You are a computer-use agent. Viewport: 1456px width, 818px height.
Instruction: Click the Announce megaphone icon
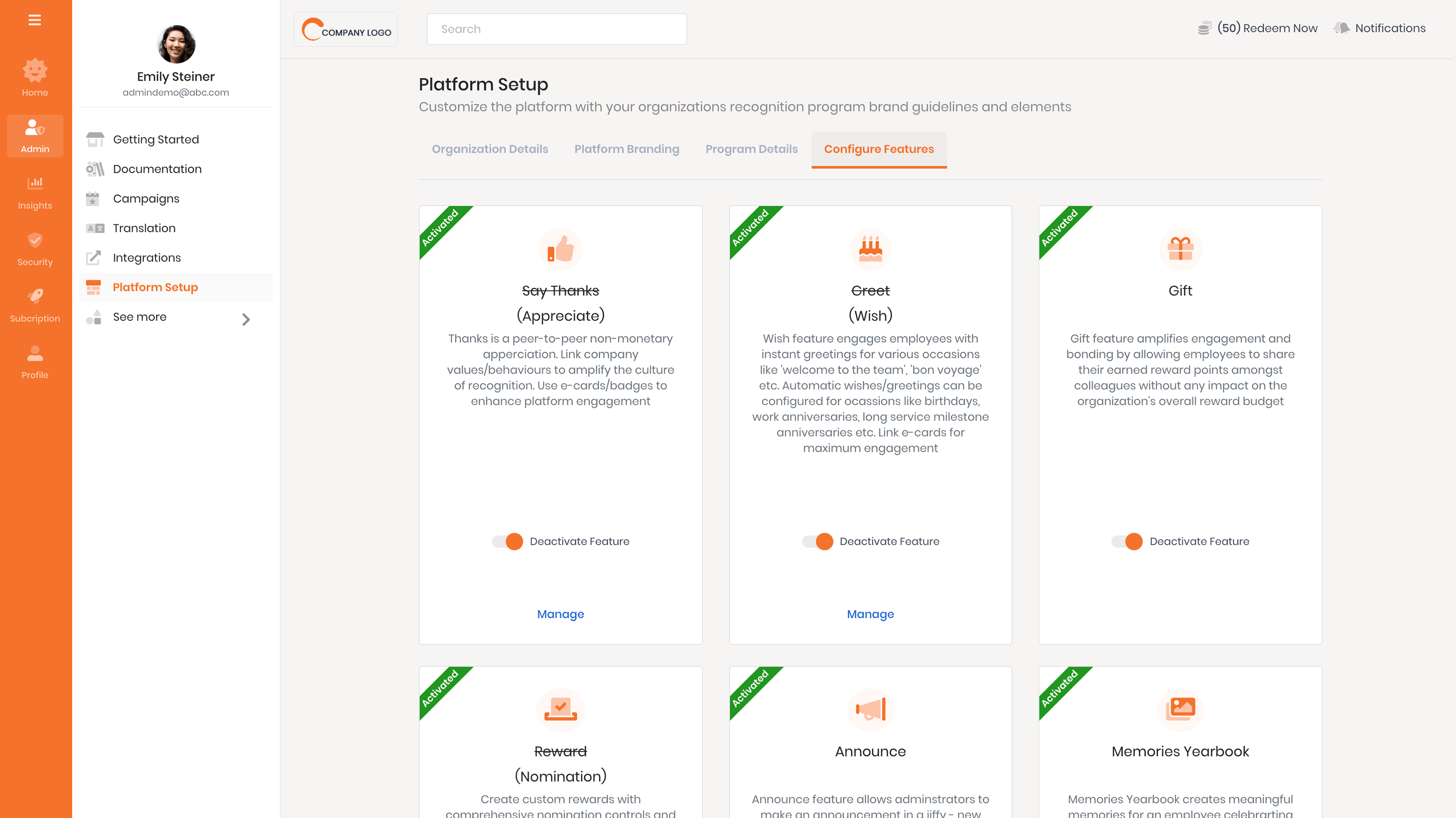pyautogui.click(x=871, y=710)
